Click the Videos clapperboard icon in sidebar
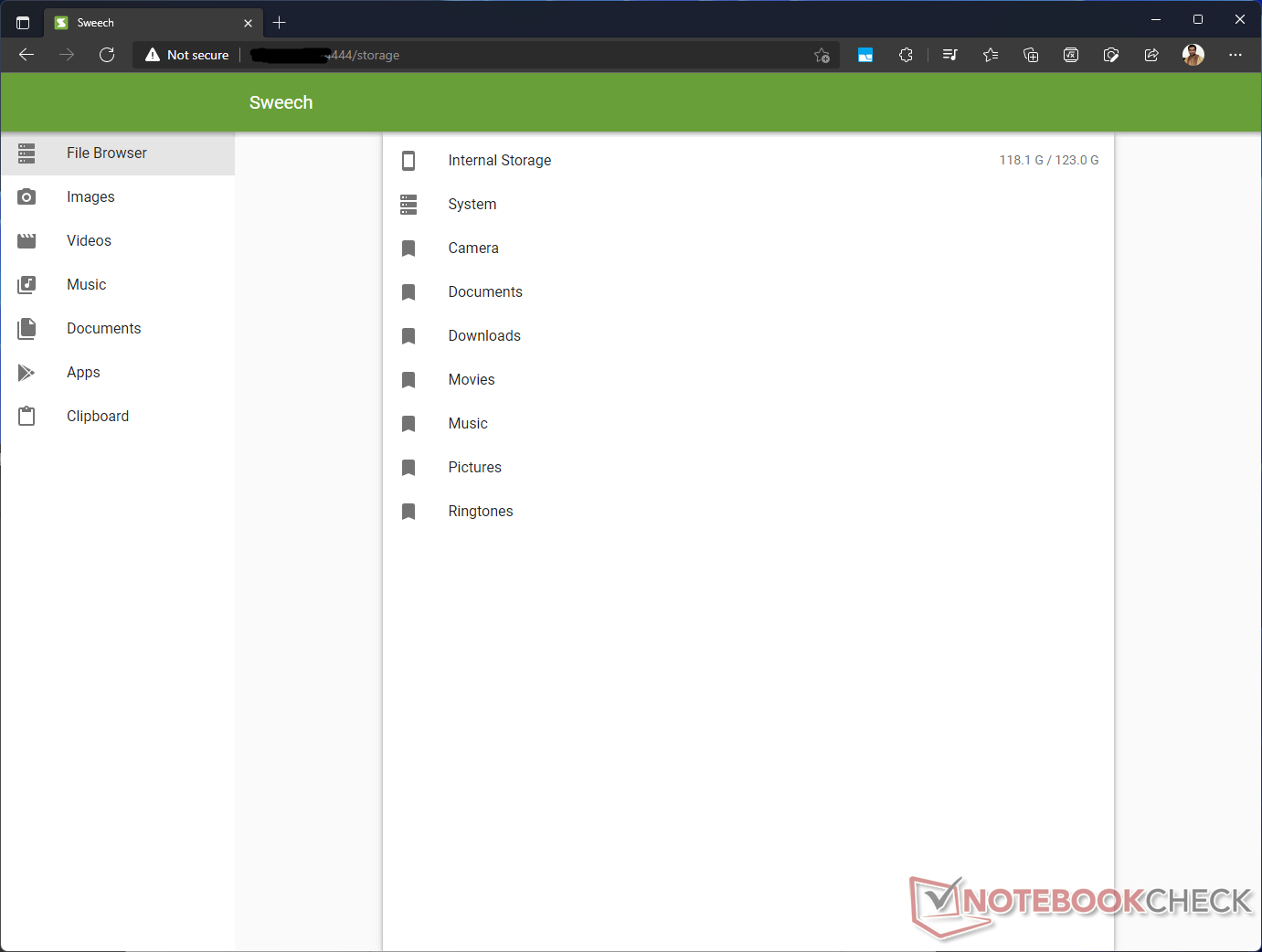This screenshot has width=1262, height=952. click(x=27, y=241)
